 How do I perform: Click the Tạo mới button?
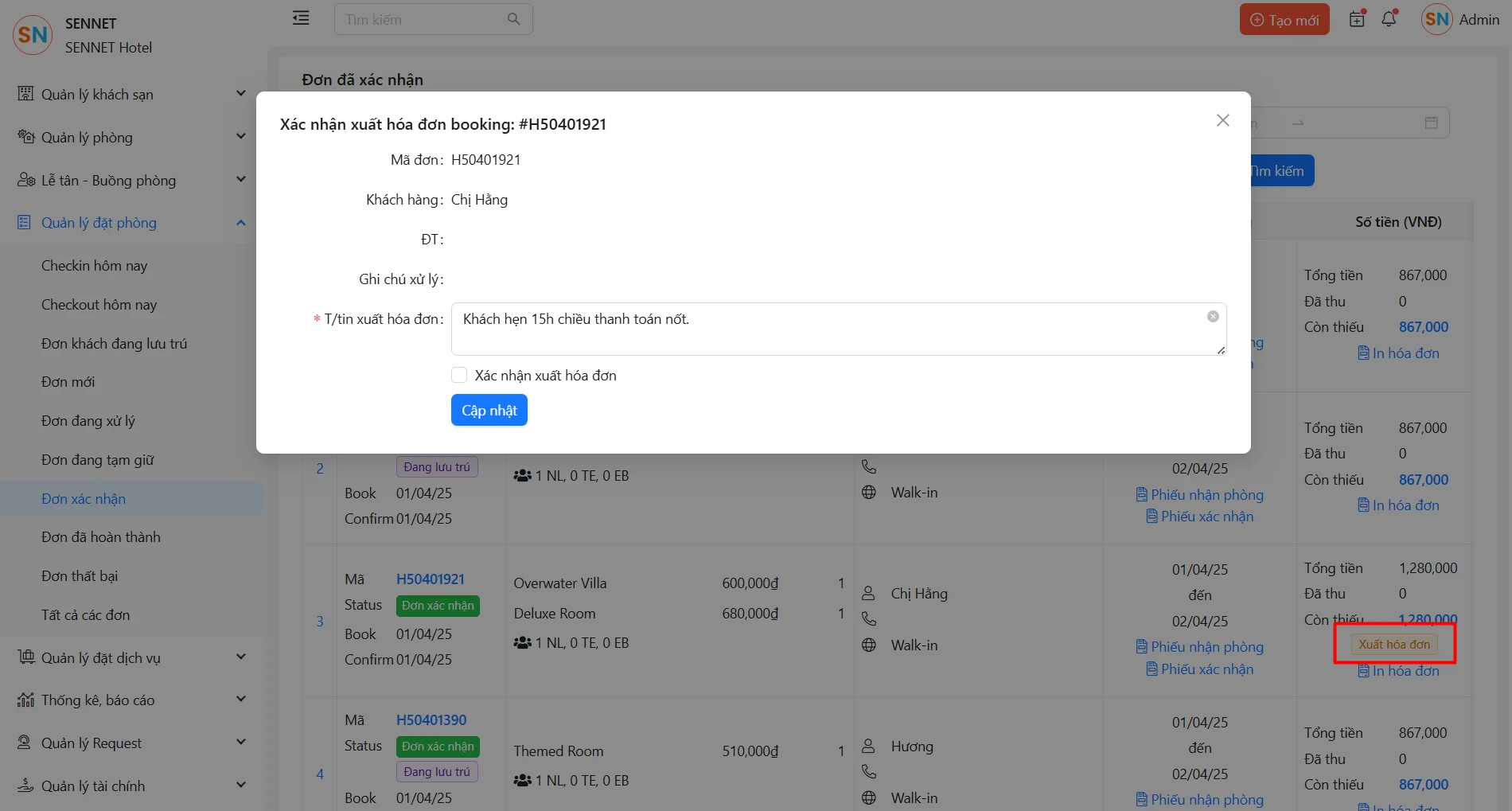pyautogui.click(x=1284, y=20)
